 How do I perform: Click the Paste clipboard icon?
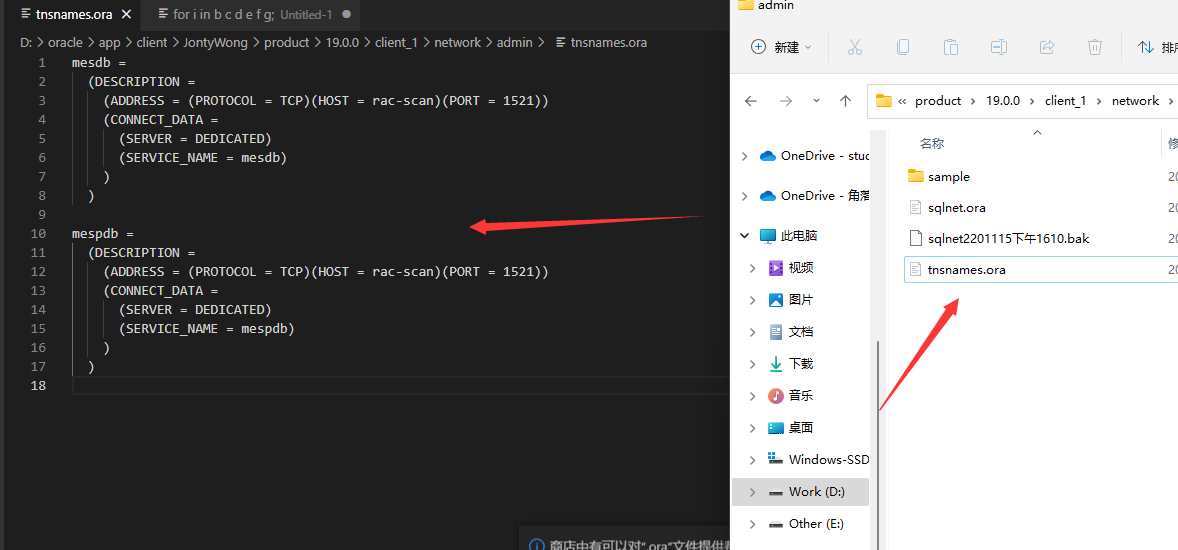click(951, 47)
